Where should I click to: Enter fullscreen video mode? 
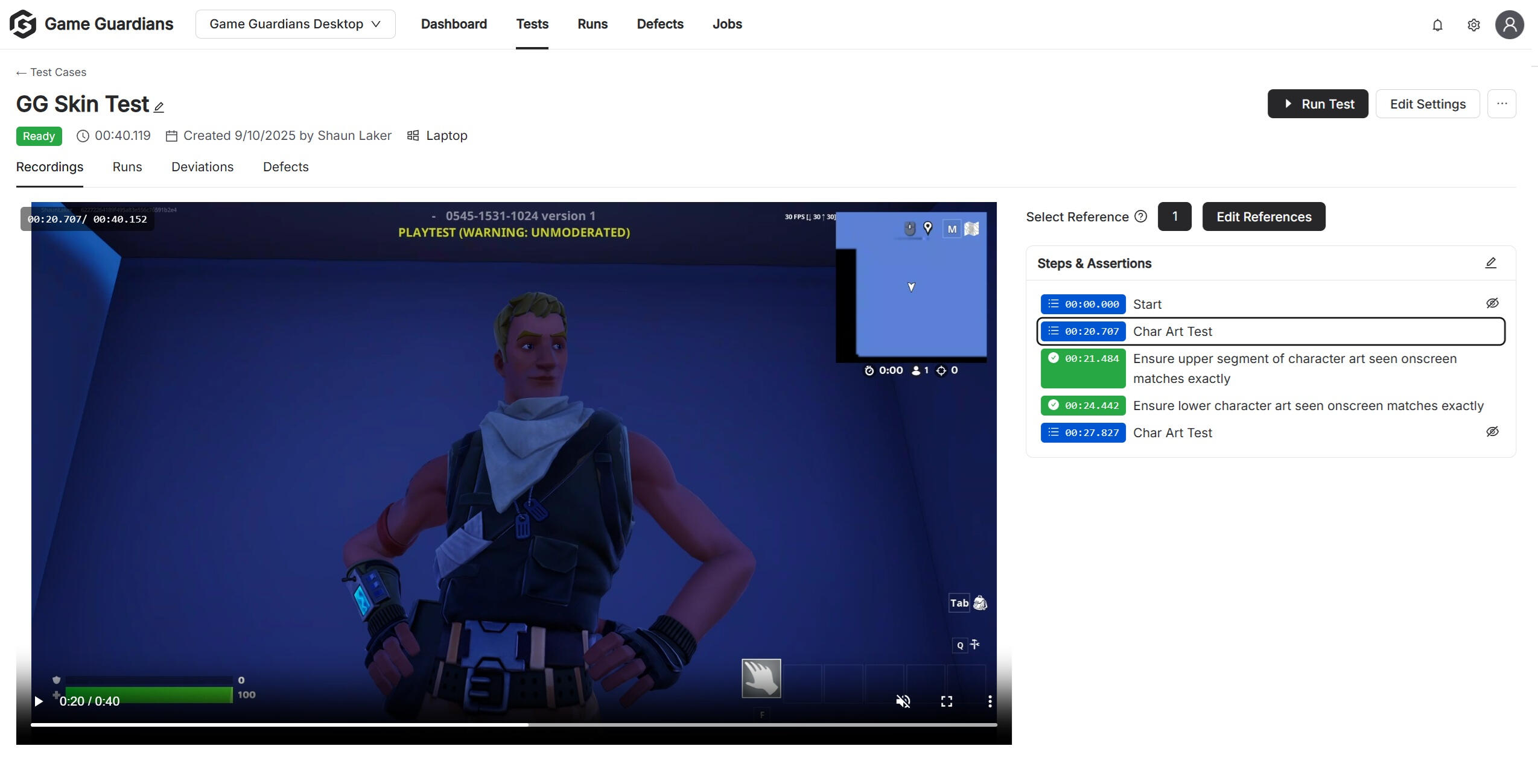[x=946, y=701]
